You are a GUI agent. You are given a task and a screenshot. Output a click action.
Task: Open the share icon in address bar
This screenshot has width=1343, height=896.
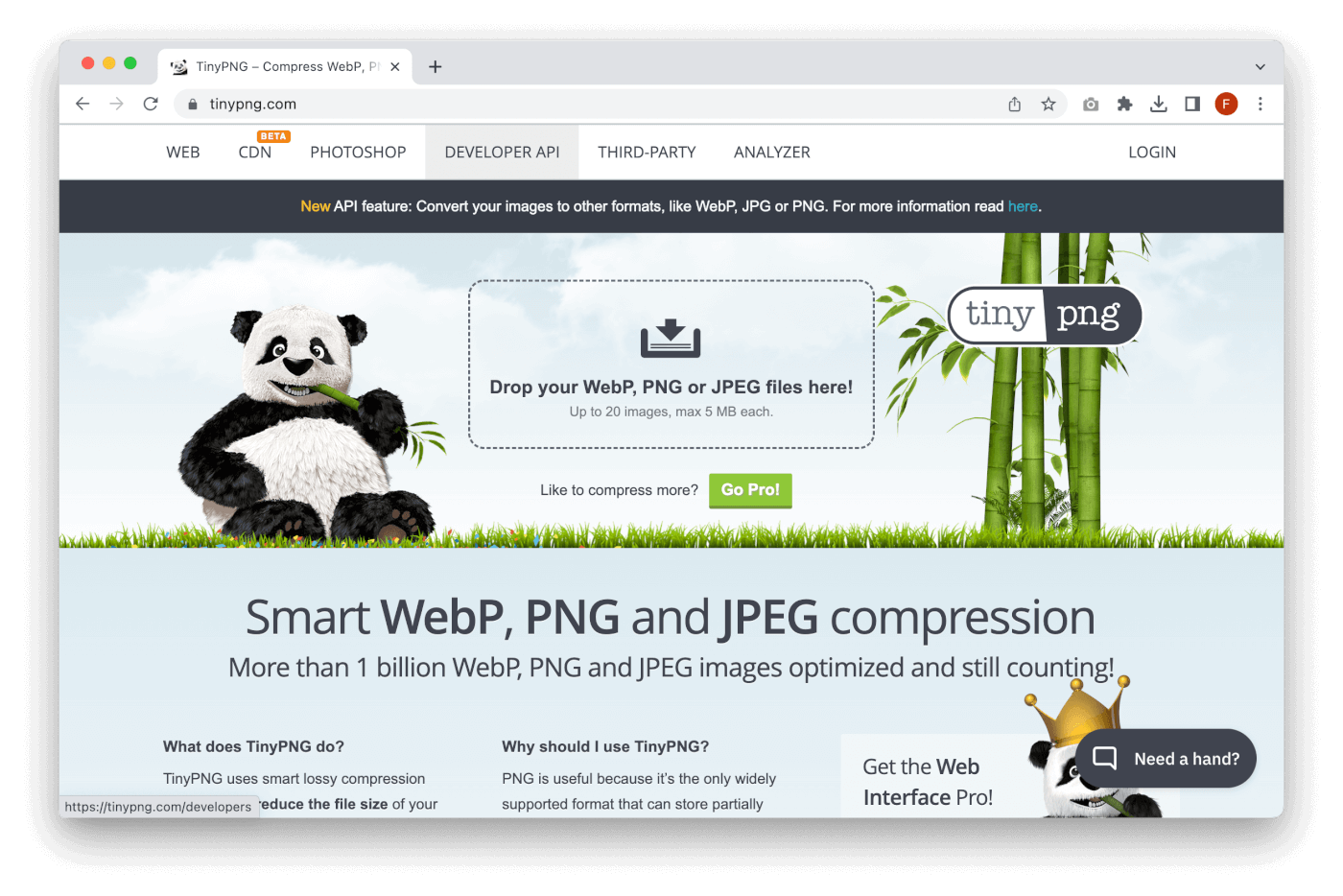[1015, 104]
